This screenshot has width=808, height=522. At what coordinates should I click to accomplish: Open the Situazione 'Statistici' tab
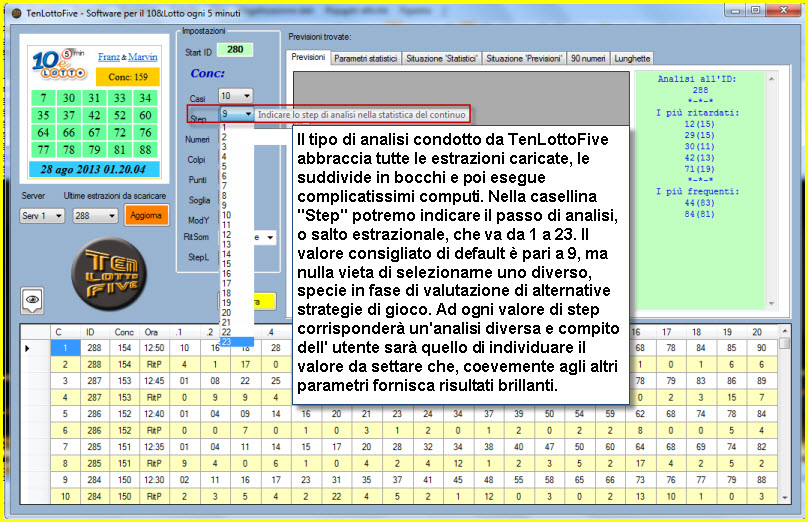coord(442,59)
